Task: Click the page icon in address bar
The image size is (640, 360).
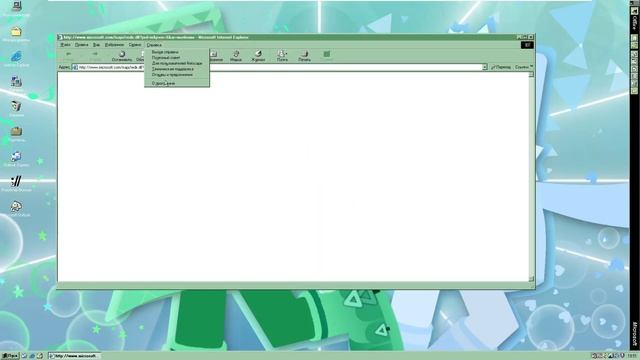Action: click(75, 67)
